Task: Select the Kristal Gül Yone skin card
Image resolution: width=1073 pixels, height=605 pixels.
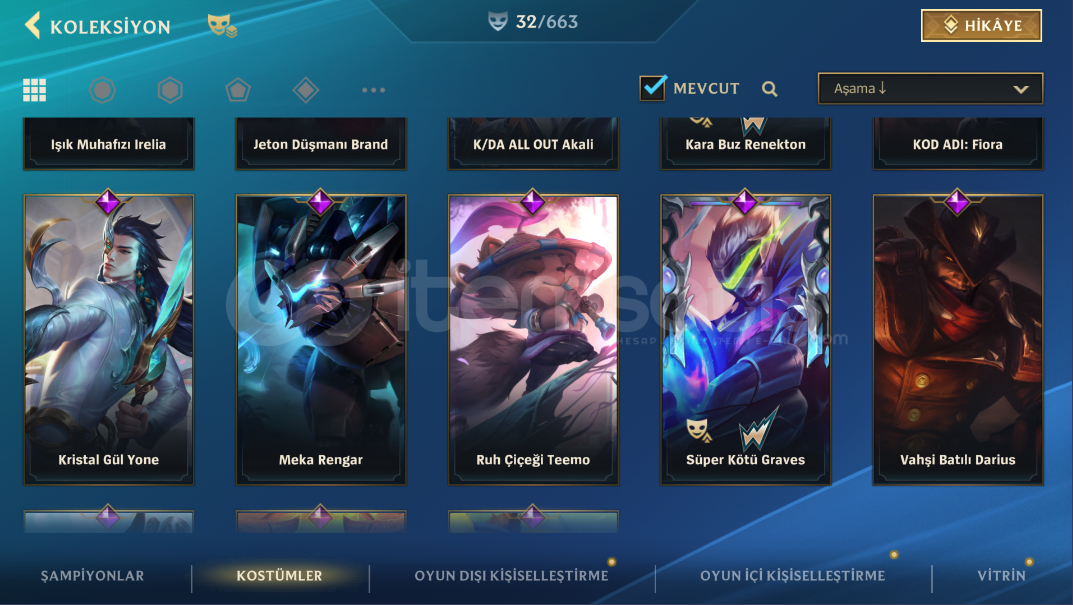Action: click(x=108, y=339)
